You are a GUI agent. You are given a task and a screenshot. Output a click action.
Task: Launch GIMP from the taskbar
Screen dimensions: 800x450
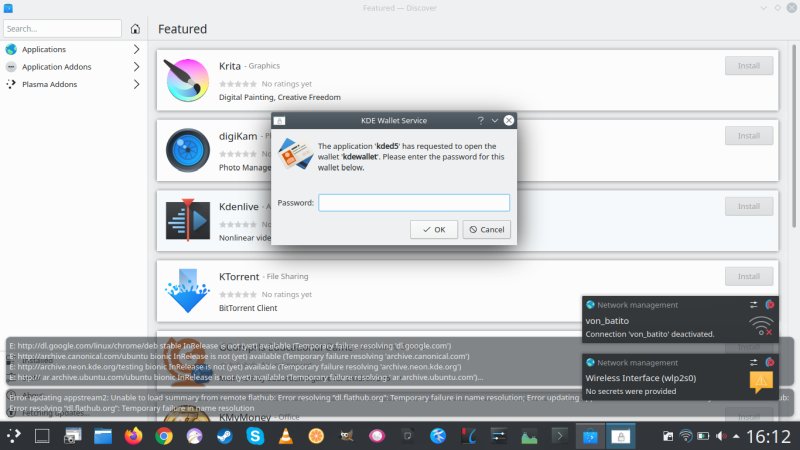(346, 436)
